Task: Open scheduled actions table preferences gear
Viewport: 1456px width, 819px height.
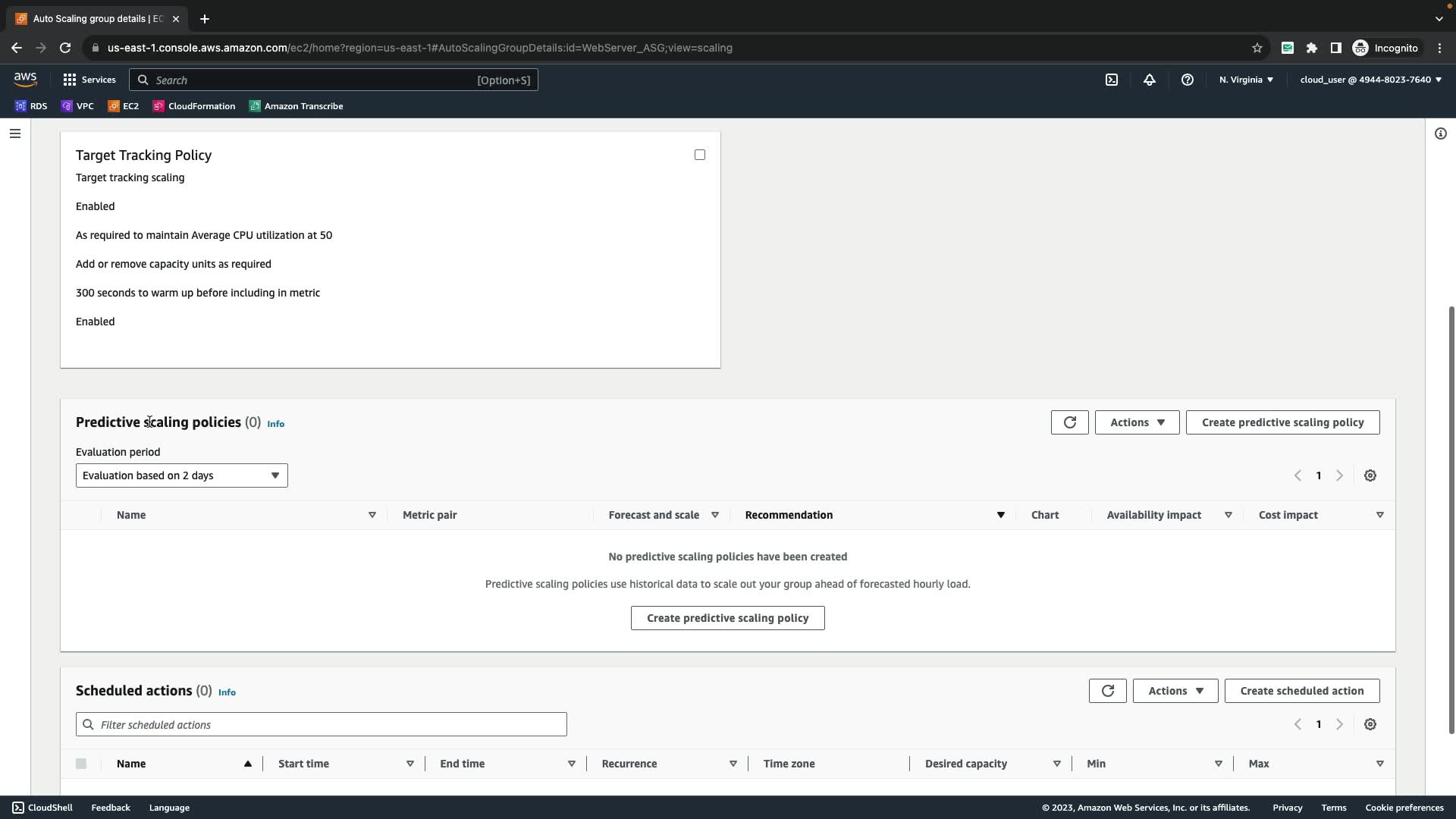Action: click(x=1370, y=724)
